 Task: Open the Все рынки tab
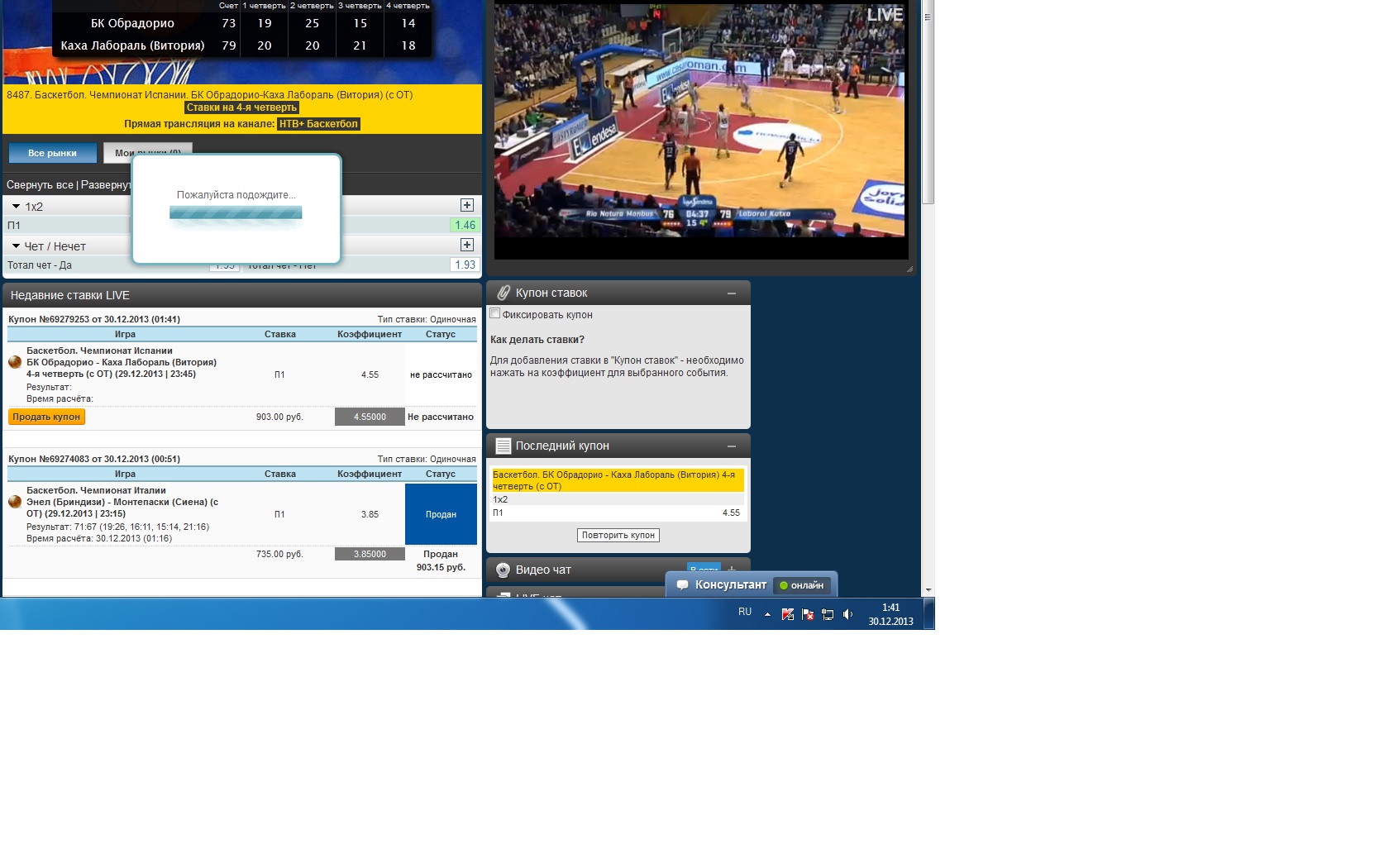pyautogui.click(x=53, y=153)
